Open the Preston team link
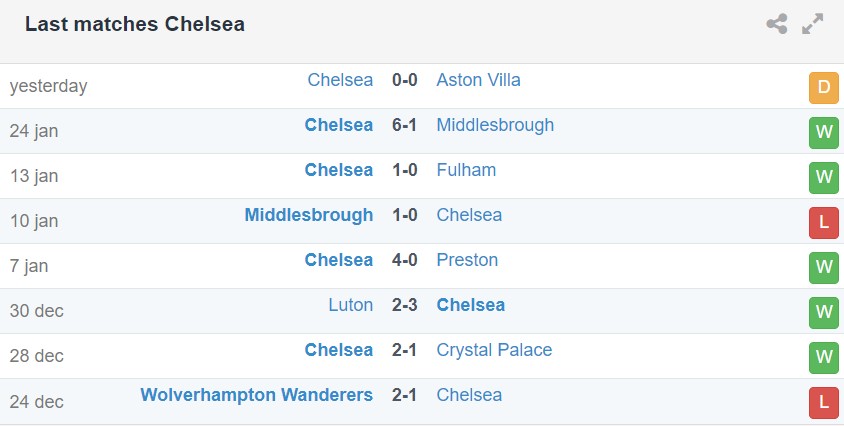The height and width of the screenshot is (426, 844). pos(467,260)
